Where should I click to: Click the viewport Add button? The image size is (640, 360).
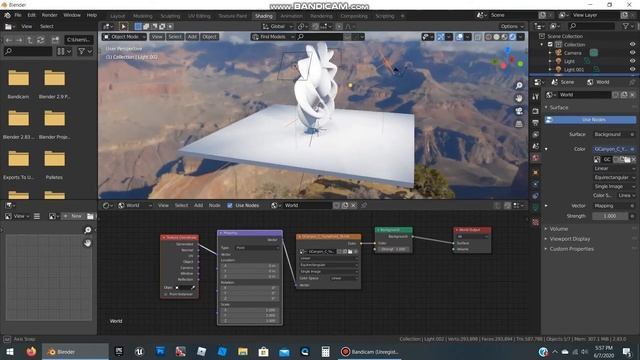(x=192, y=37)
